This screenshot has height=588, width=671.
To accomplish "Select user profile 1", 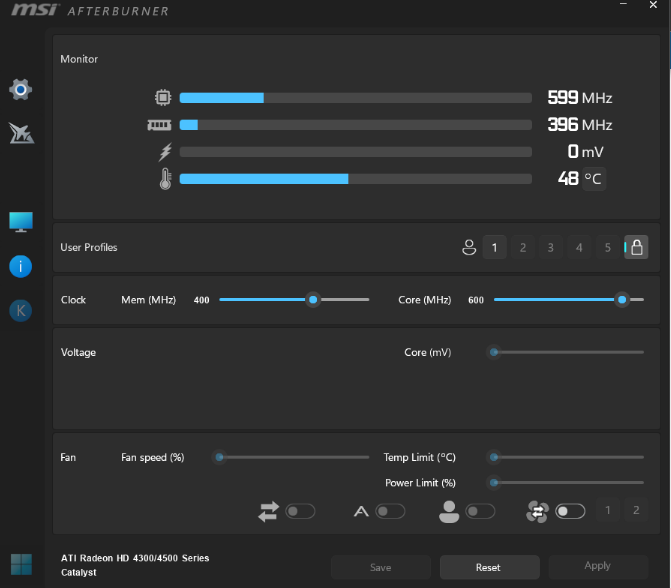I will [x=495, y=247].
